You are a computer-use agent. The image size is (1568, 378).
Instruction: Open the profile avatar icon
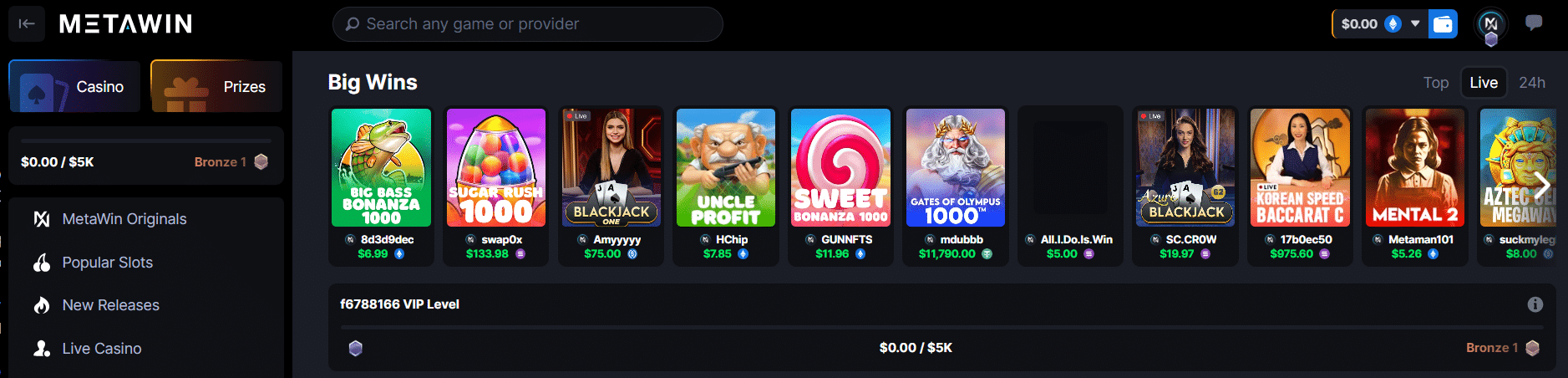click(1491, 24)
